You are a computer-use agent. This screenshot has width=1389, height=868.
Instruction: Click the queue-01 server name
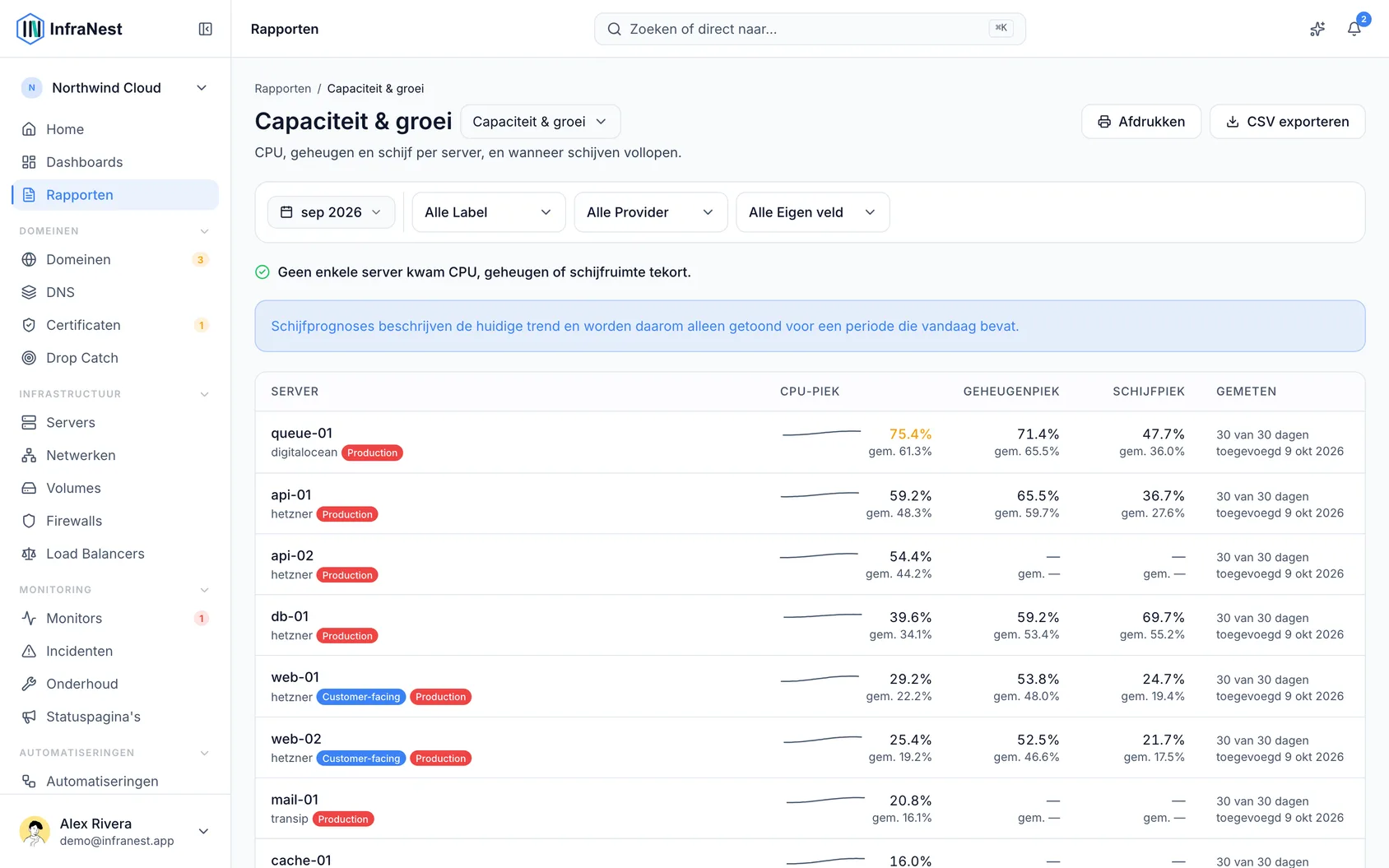[x=302, y=434]
